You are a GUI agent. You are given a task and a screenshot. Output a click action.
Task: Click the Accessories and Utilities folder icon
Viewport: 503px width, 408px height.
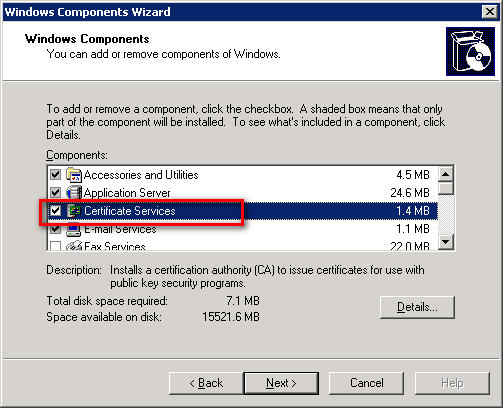74,175
